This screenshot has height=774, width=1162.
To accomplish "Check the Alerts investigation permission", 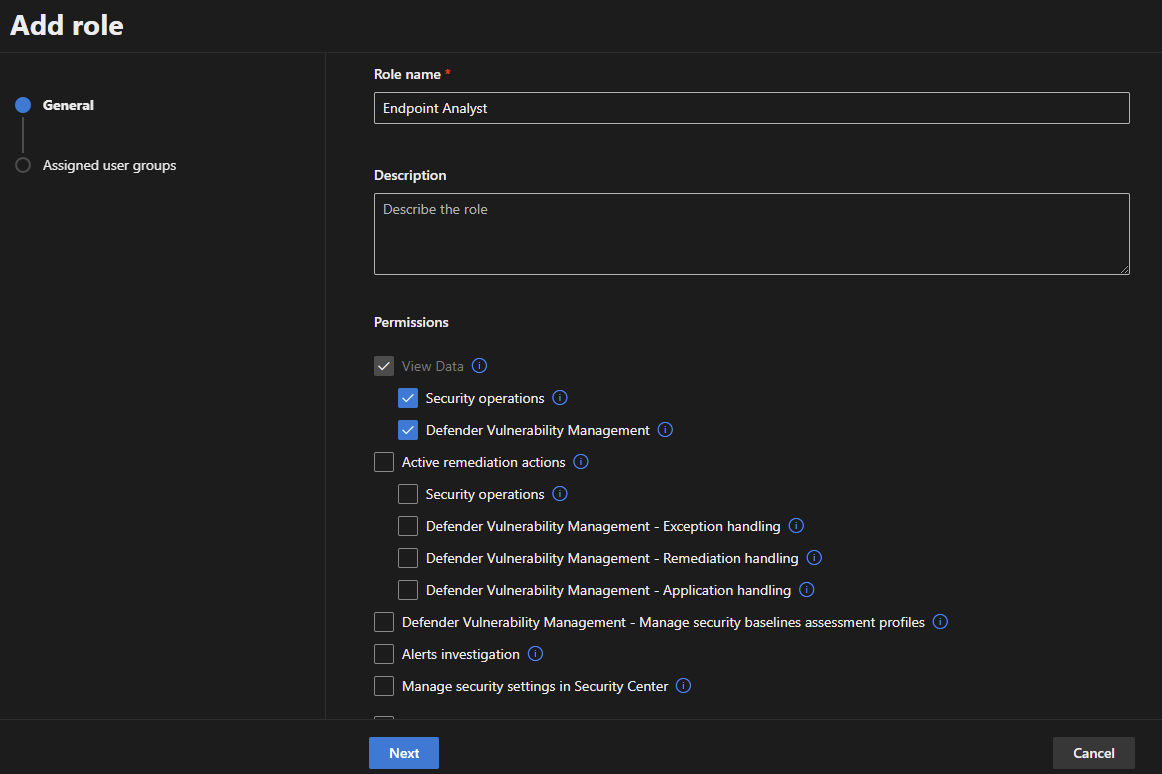I will 384,654.
